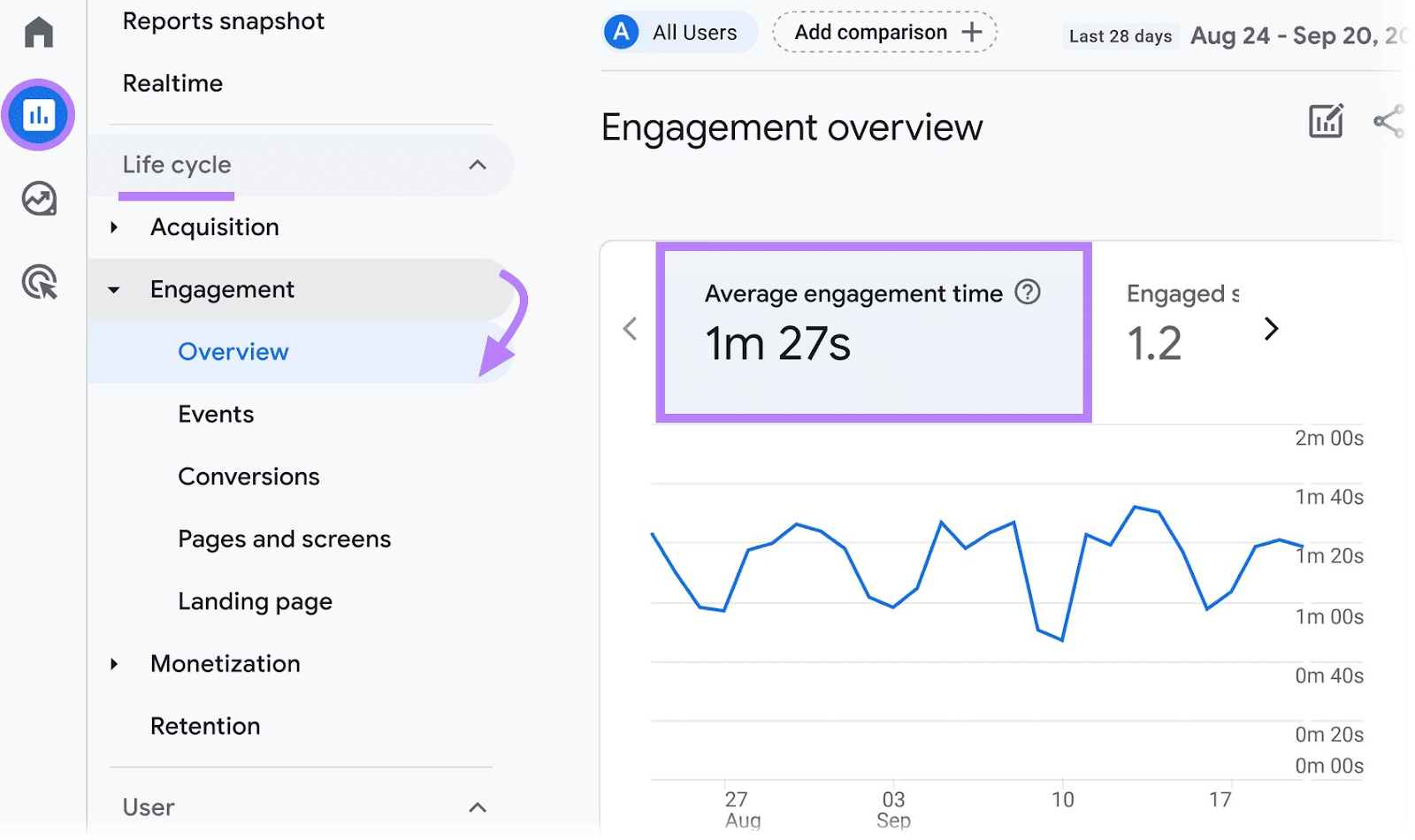Show the next scorecard metric
Screen dimensions: 1415x840
(1272, 328)
